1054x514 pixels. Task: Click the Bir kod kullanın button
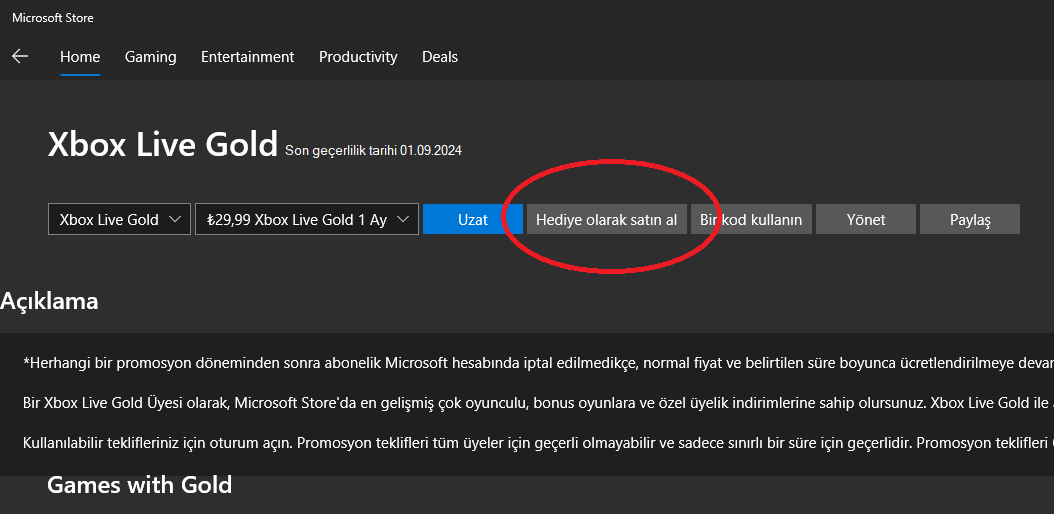coord(752,219)
